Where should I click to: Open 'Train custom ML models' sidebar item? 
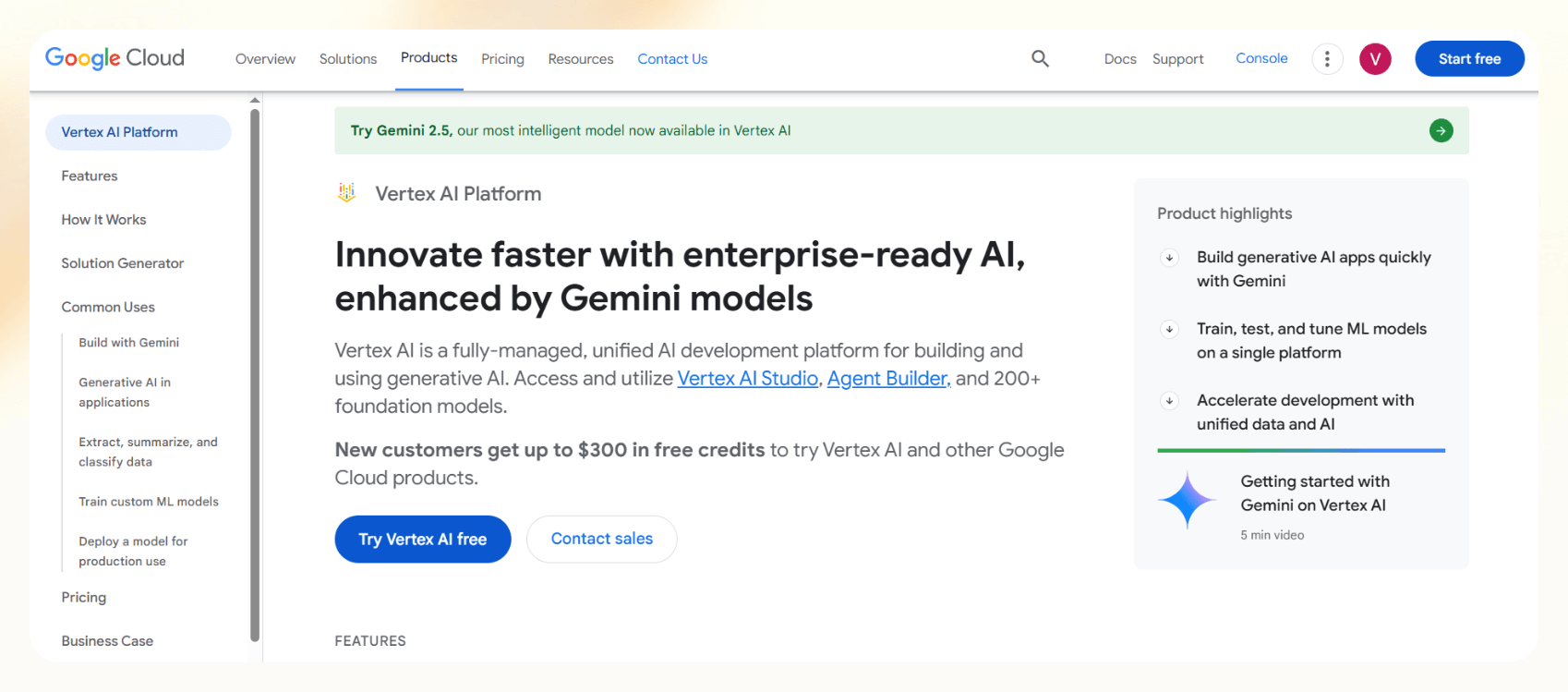coord(149,502)
